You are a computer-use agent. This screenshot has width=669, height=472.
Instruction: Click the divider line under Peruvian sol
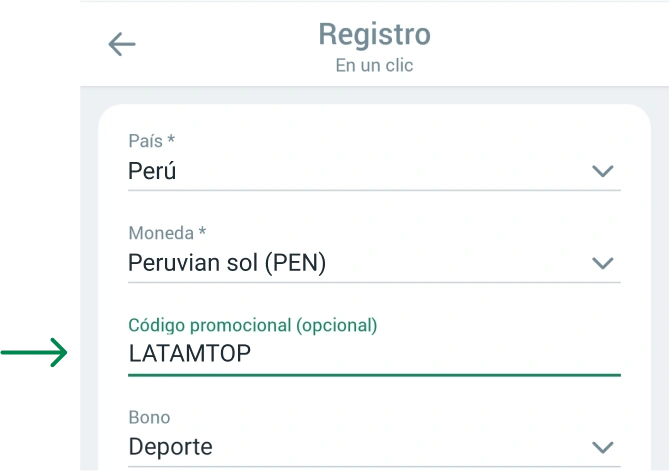click(374, 282)
